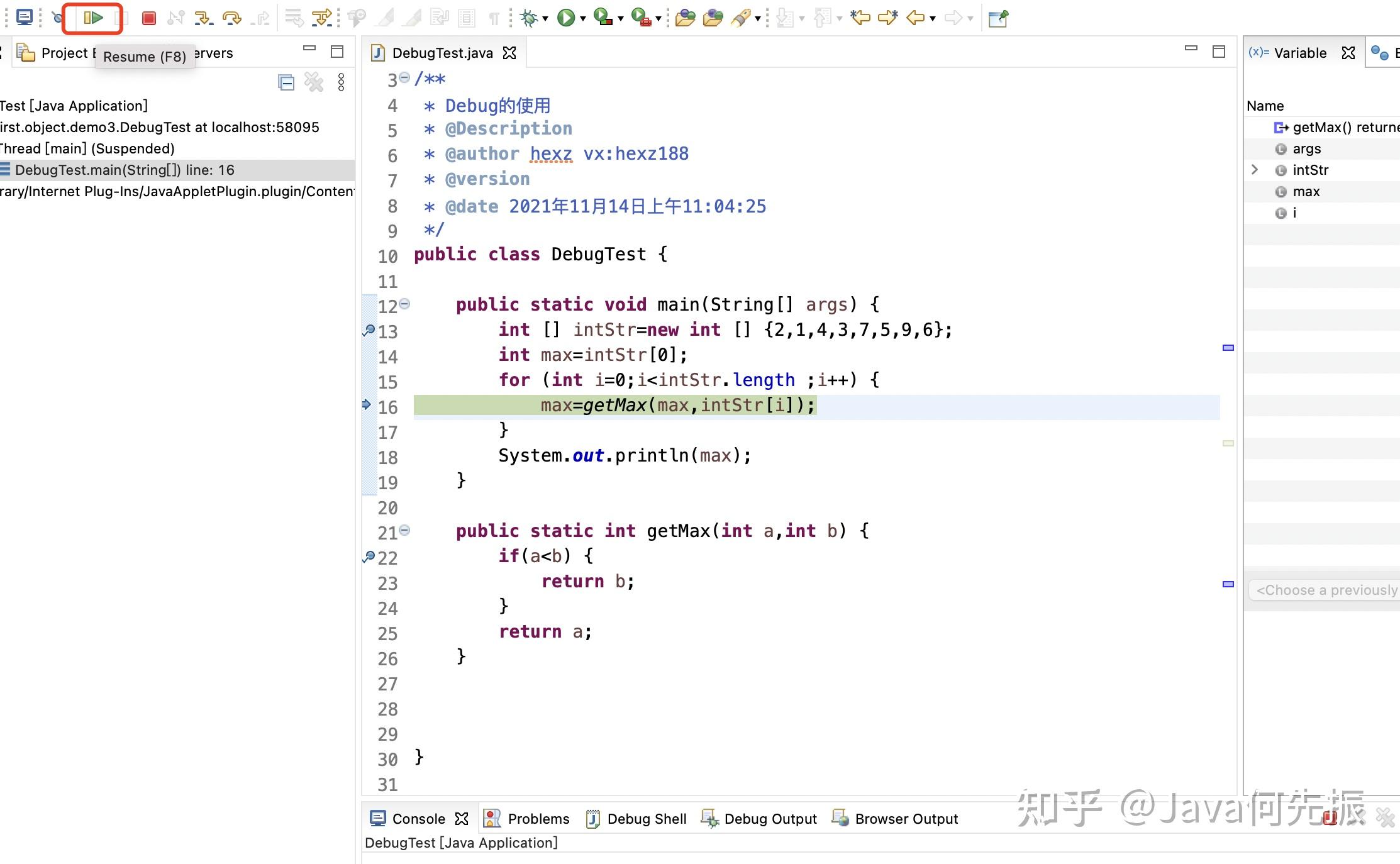1400x864 pixels.
Task: Click the Step Over arrow icon
Action: point(232,18)
